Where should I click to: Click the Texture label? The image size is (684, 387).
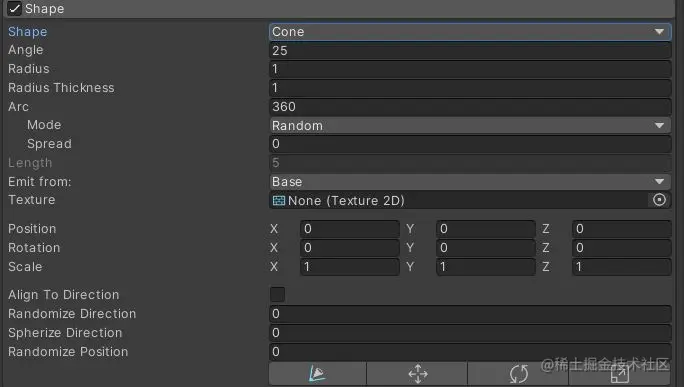click(31, 200)
